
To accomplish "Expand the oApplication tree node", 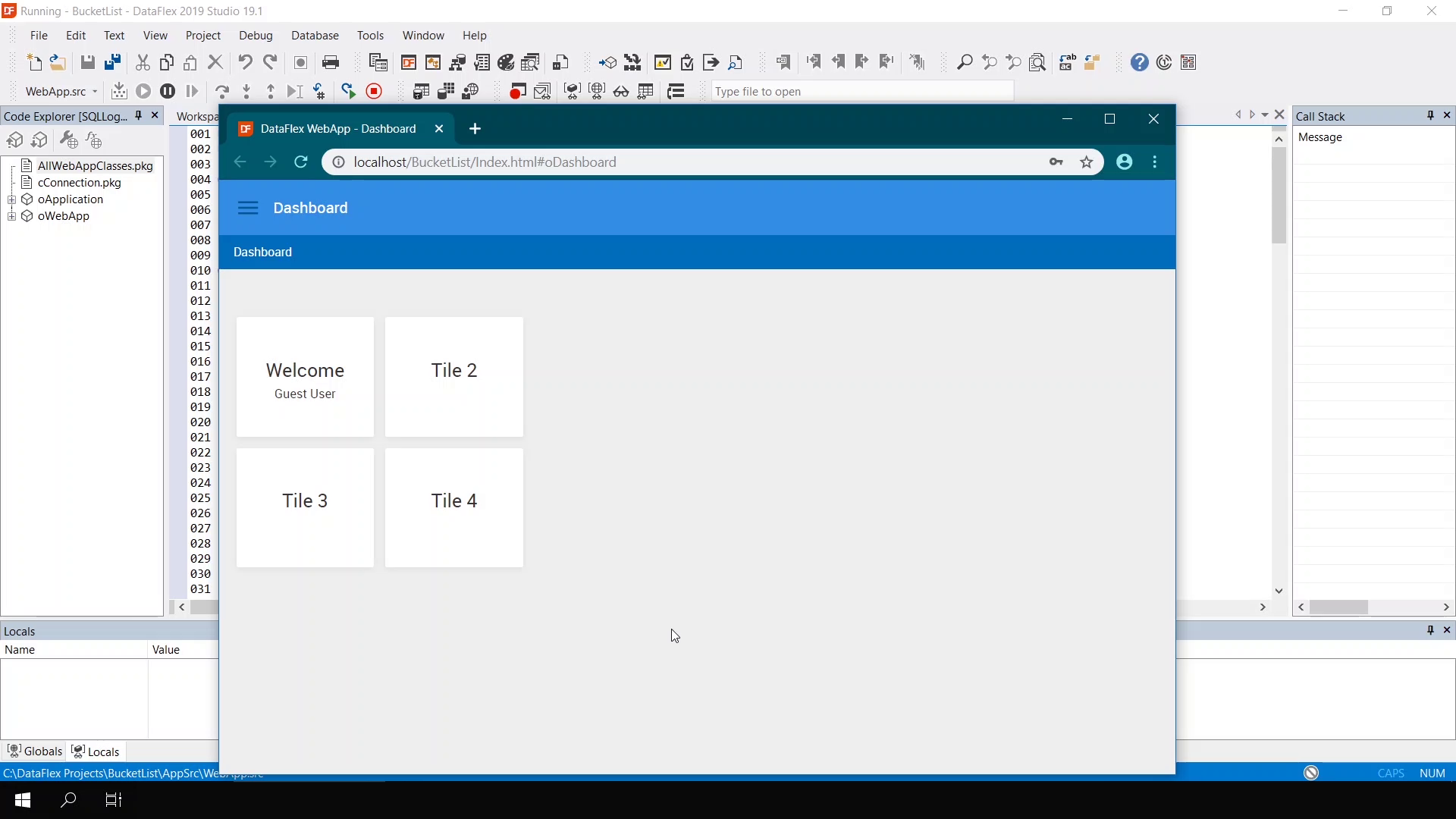I will click(12, 199).
